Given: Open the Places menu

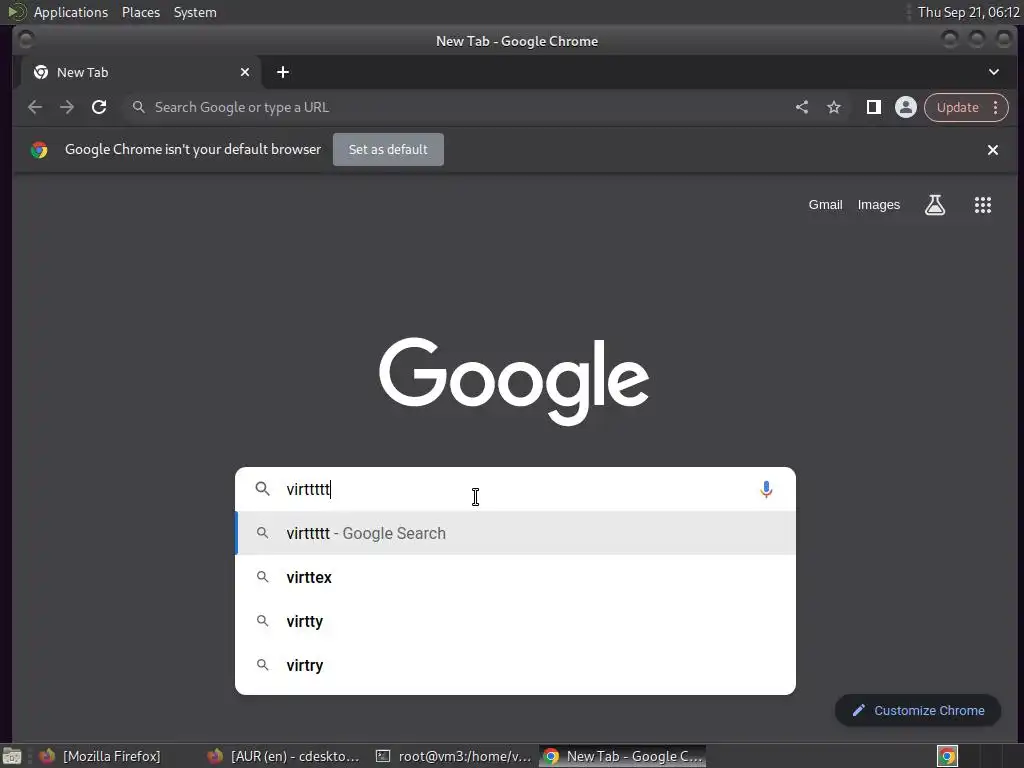Looking at the screenshot, I should (x=140, y=12).
